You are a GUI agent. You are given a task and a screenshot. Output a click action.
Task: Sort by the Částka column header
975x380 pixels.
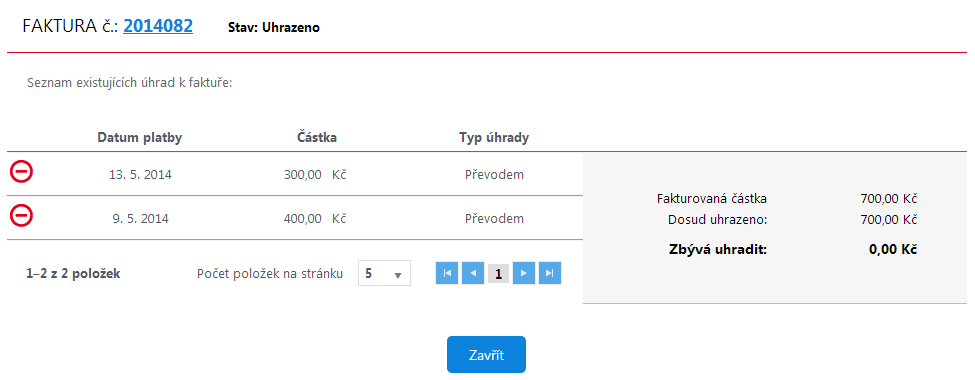(x=317, y=137)
